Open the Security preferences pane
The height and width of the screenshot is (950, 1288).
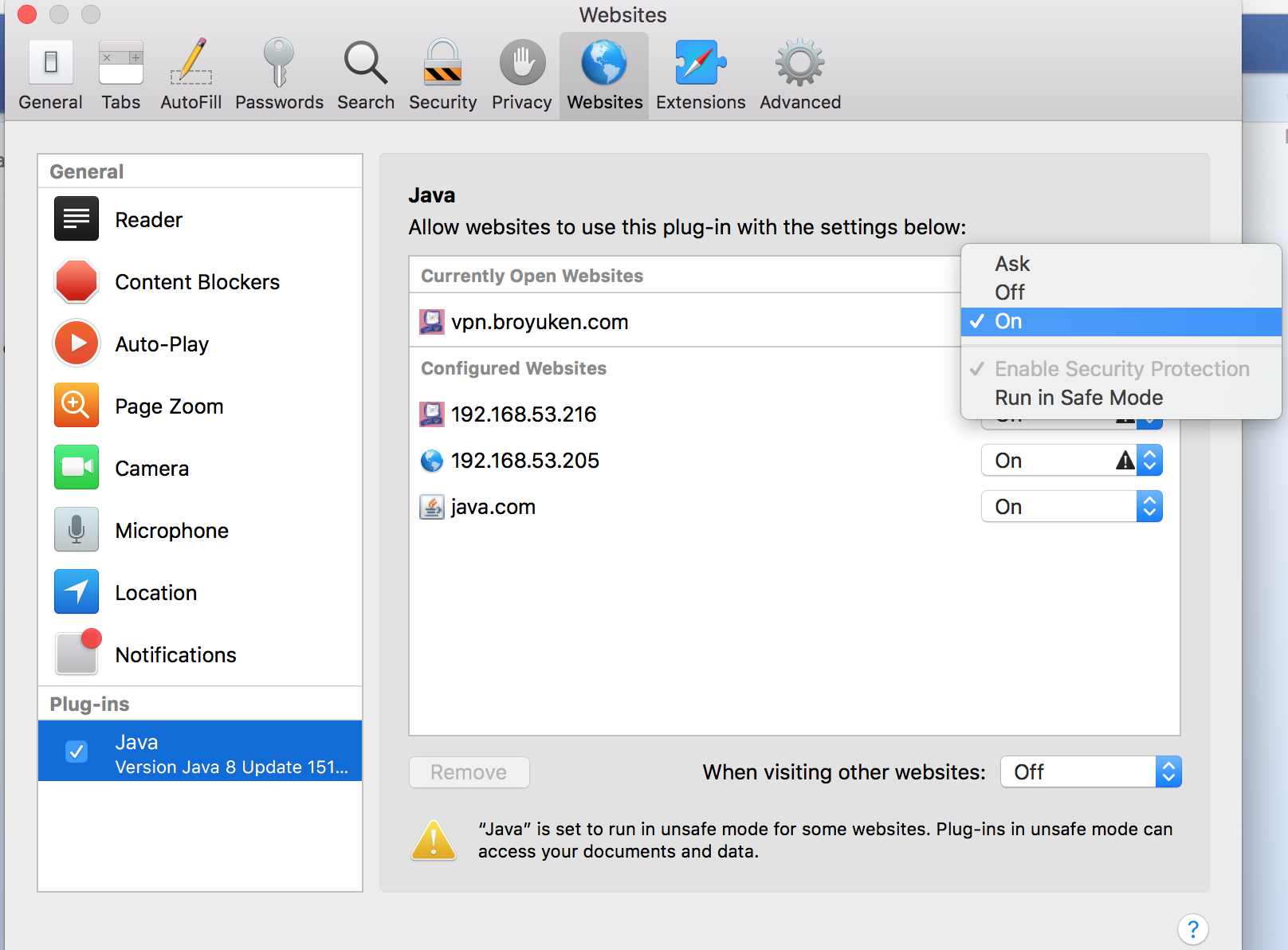click(442, 77)
